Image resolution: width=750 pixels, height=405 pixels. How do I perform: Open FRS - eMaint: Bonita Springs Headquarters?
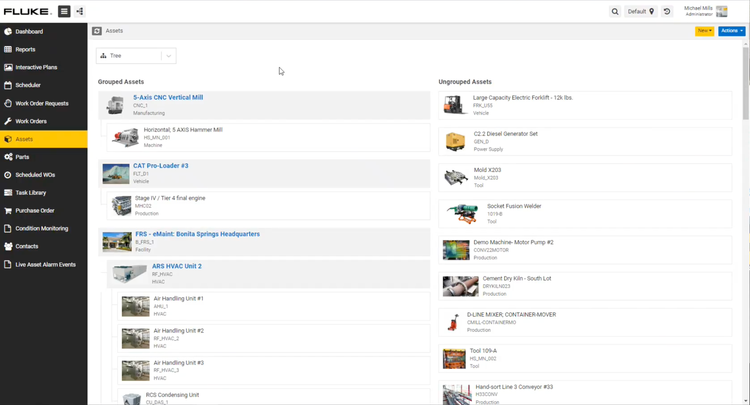[197, 234]
